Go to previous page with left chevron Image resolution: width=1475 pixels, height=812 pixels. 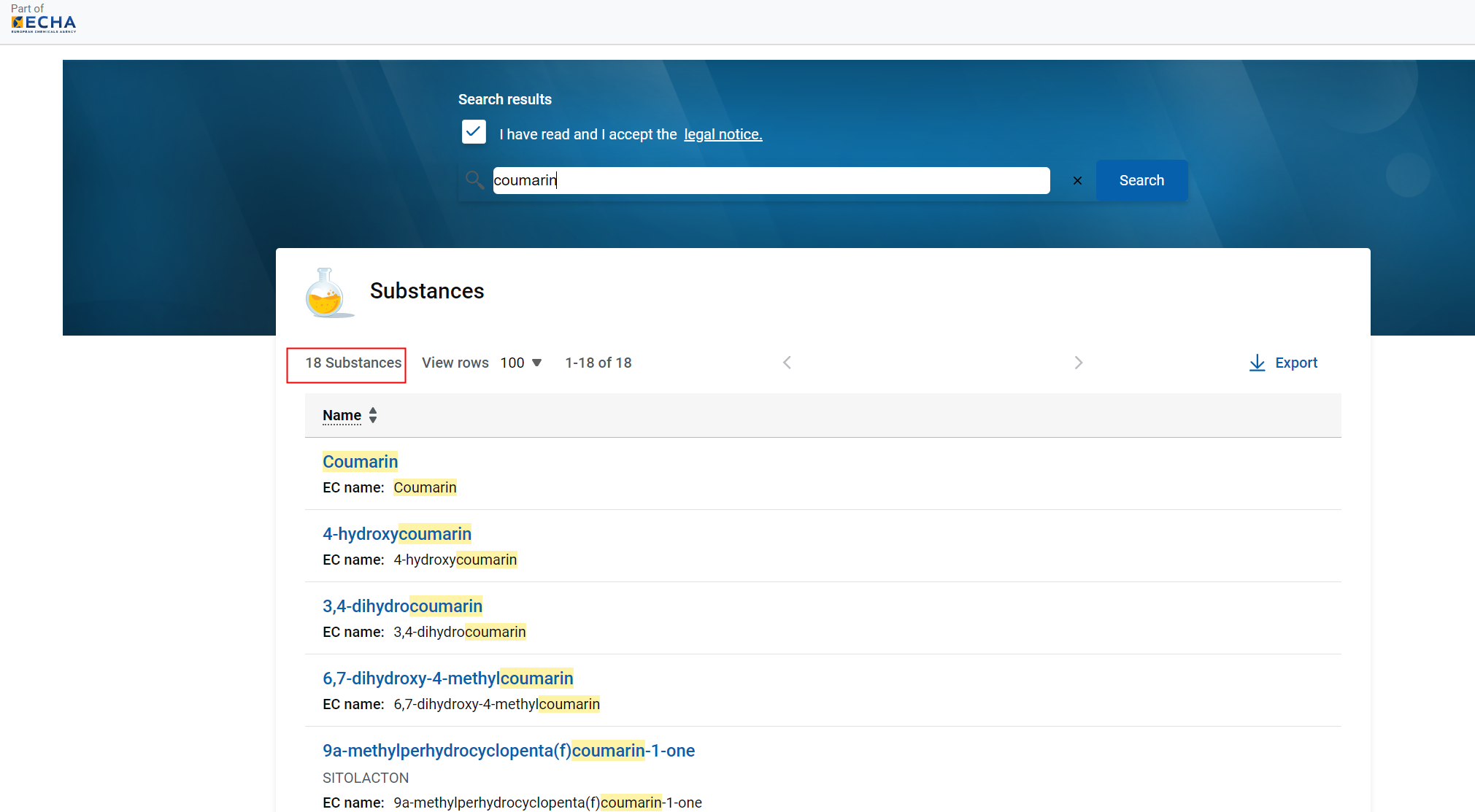787,363
